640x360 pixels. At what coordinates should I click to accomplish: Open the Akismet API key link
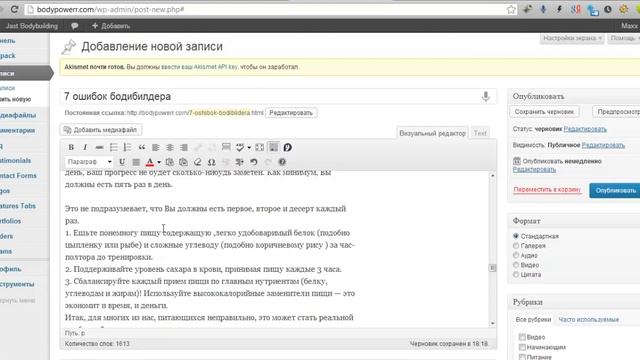(x=199, y=67)
